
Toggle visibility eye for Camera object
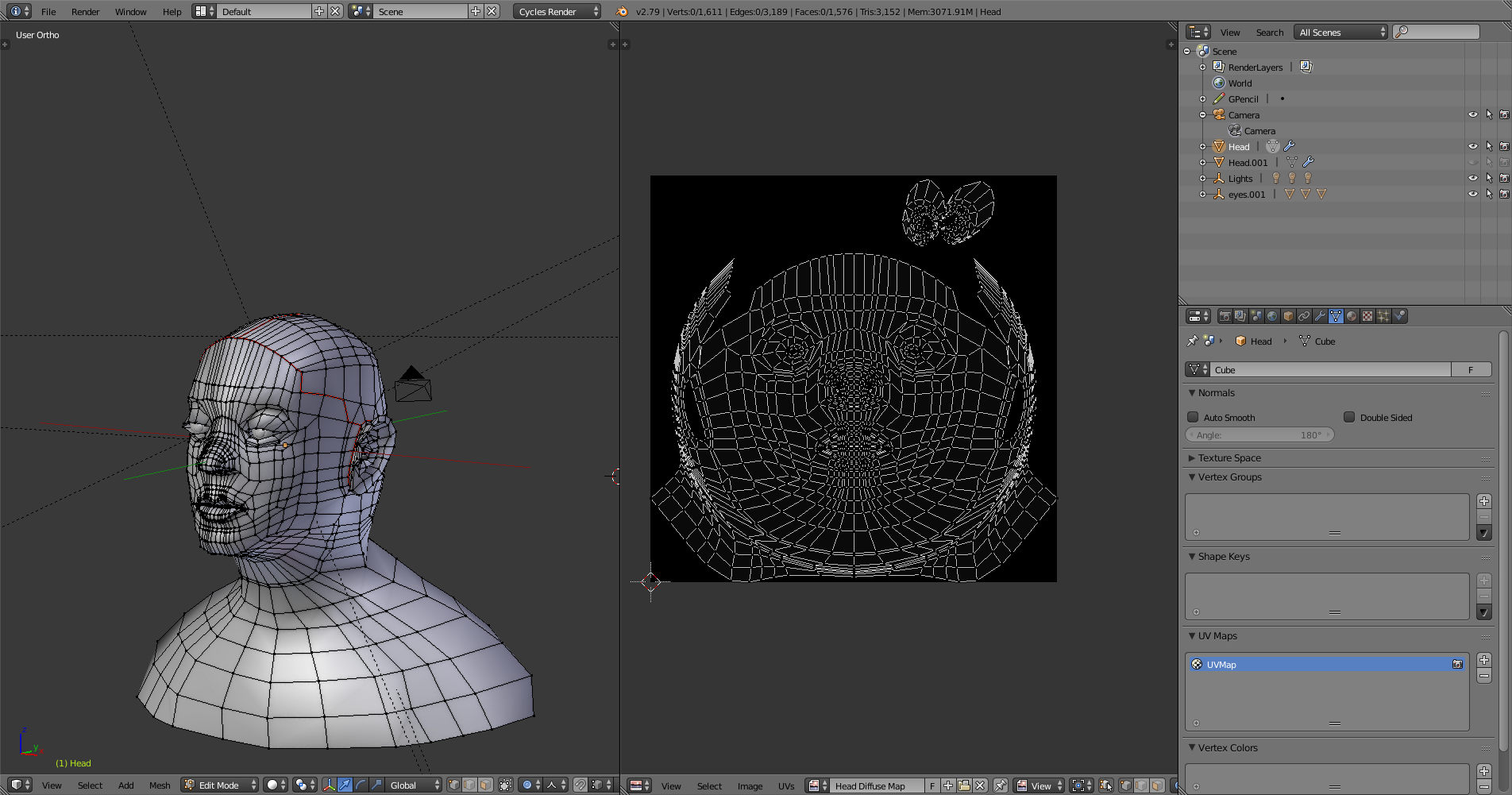point(1472,114)
